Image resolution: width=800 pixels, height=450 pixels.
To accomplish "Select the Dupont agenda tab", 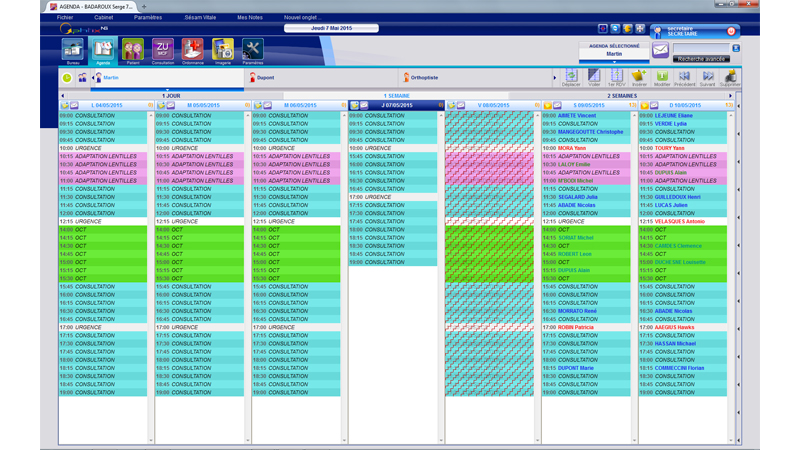I will 321,78.
